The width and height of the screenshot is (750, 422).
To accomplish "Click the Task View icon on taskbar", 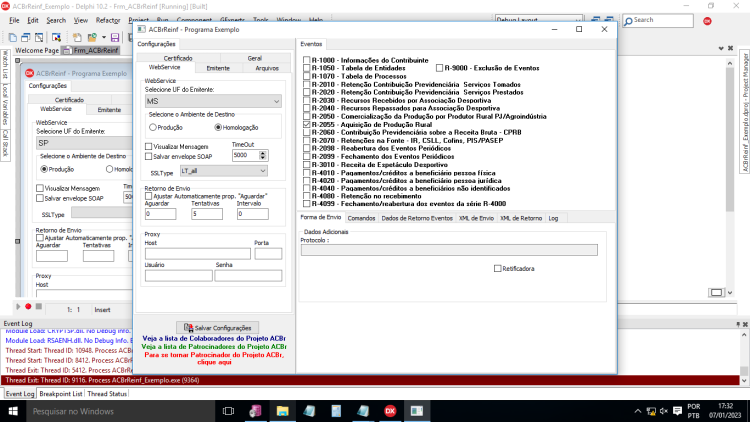I will (229, 411).
